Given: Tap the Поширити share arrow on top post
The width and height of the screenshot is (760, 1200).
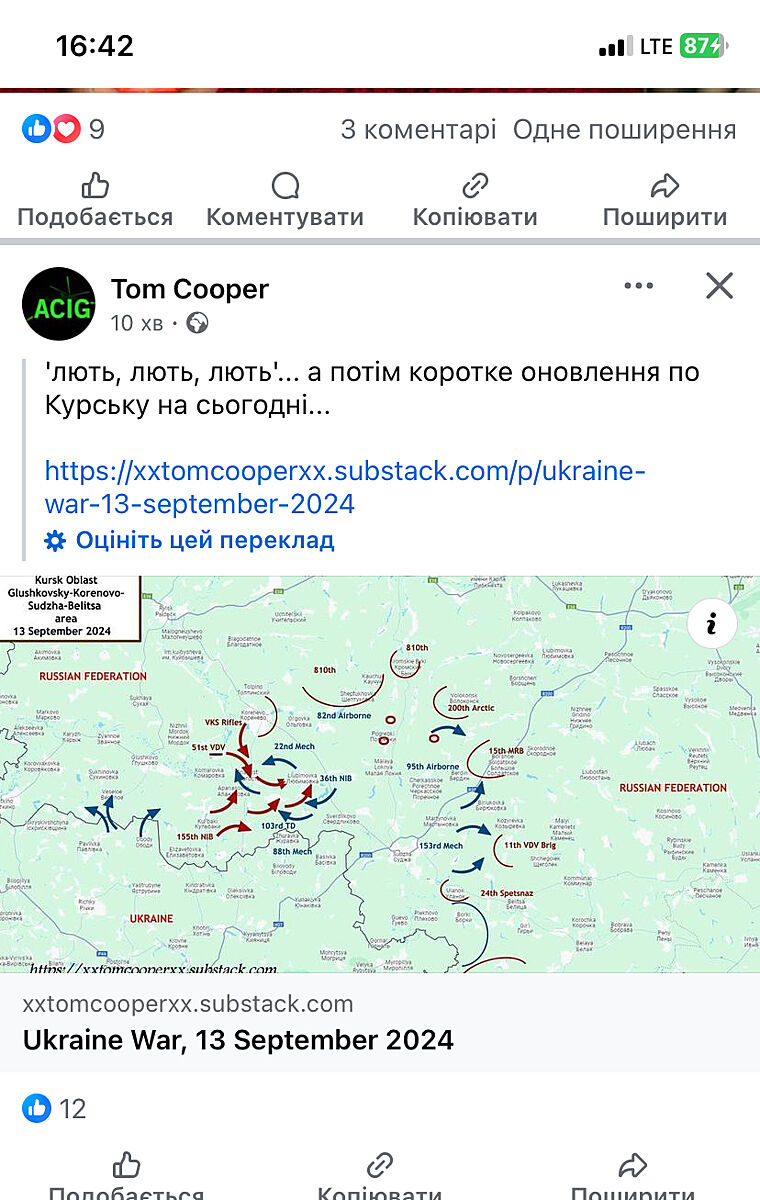Looking at the screenshot, I should click(665, 186).
